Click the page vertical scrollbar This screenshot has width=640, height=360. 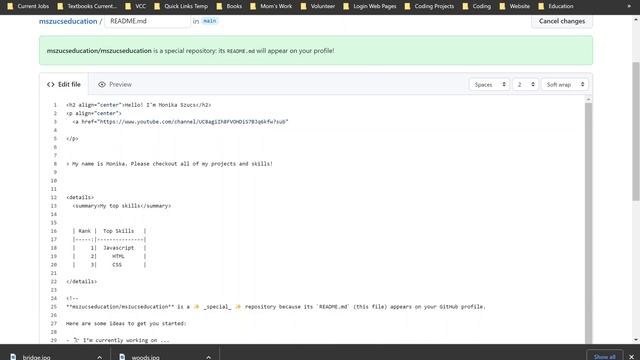pos(636,131)
